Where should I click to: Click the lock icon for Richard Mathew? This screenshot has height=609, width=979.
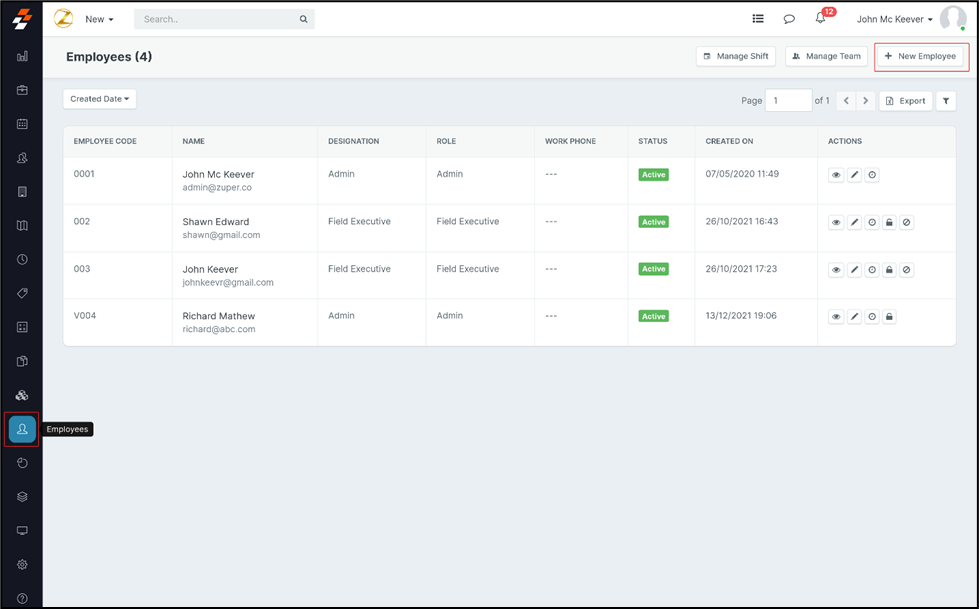coord(889,317)
